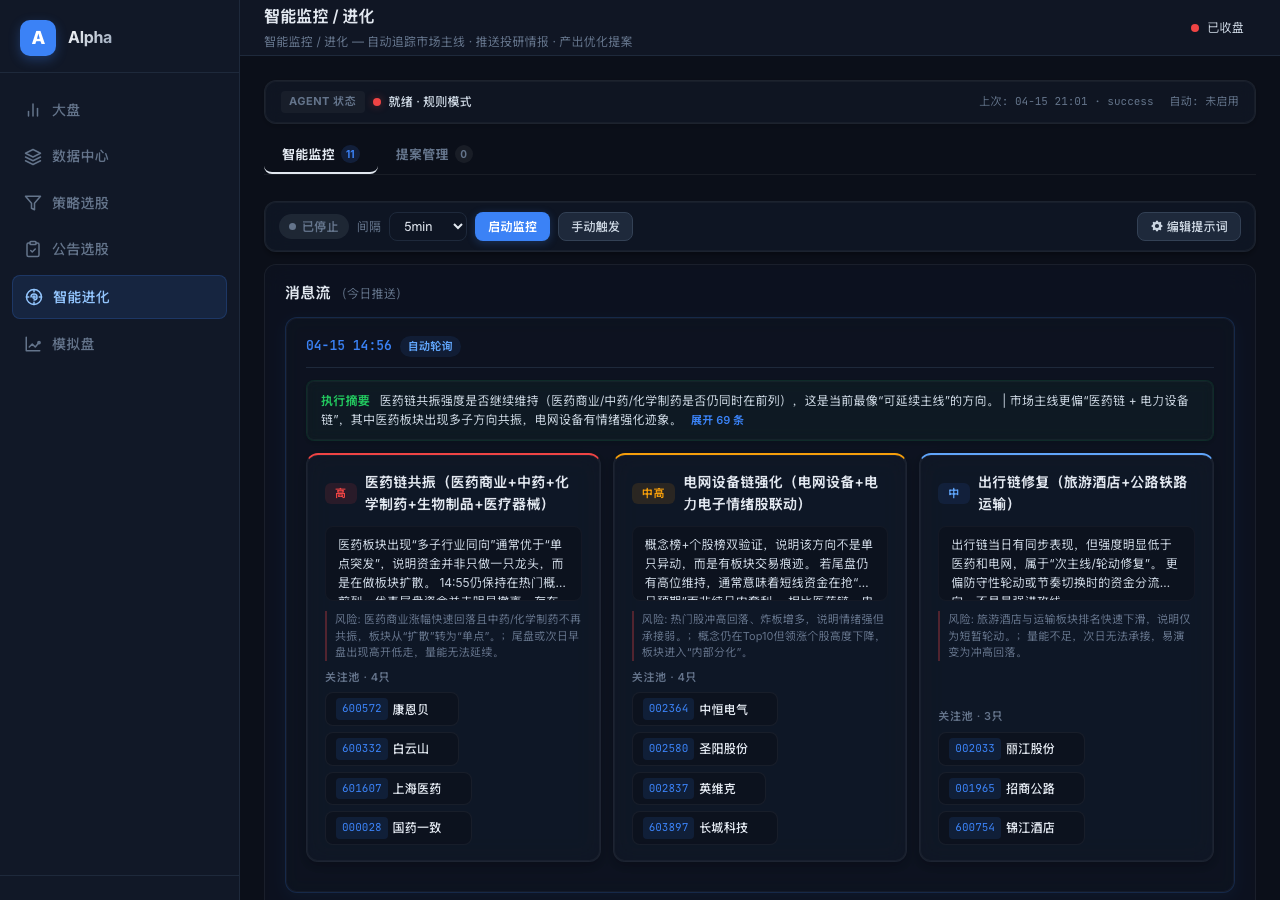This screenshot has height=900, width=1280.
Task: Click the 就绪 · 规则模式 status text
Action: click(x=430, y=102)
